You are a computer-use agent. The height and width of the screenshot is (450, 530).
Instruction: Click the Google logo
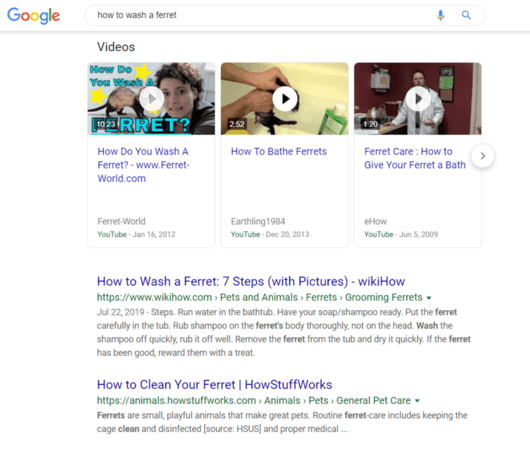pos(33,16)
